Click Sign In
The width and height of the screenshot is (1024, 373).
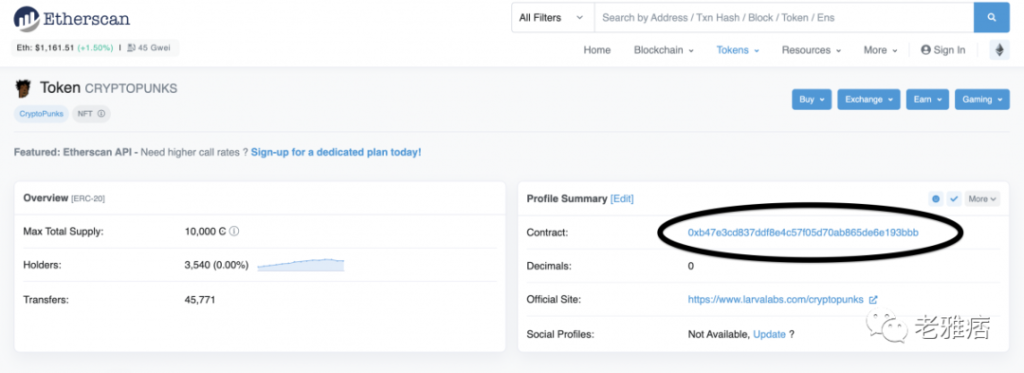(943, 50)
